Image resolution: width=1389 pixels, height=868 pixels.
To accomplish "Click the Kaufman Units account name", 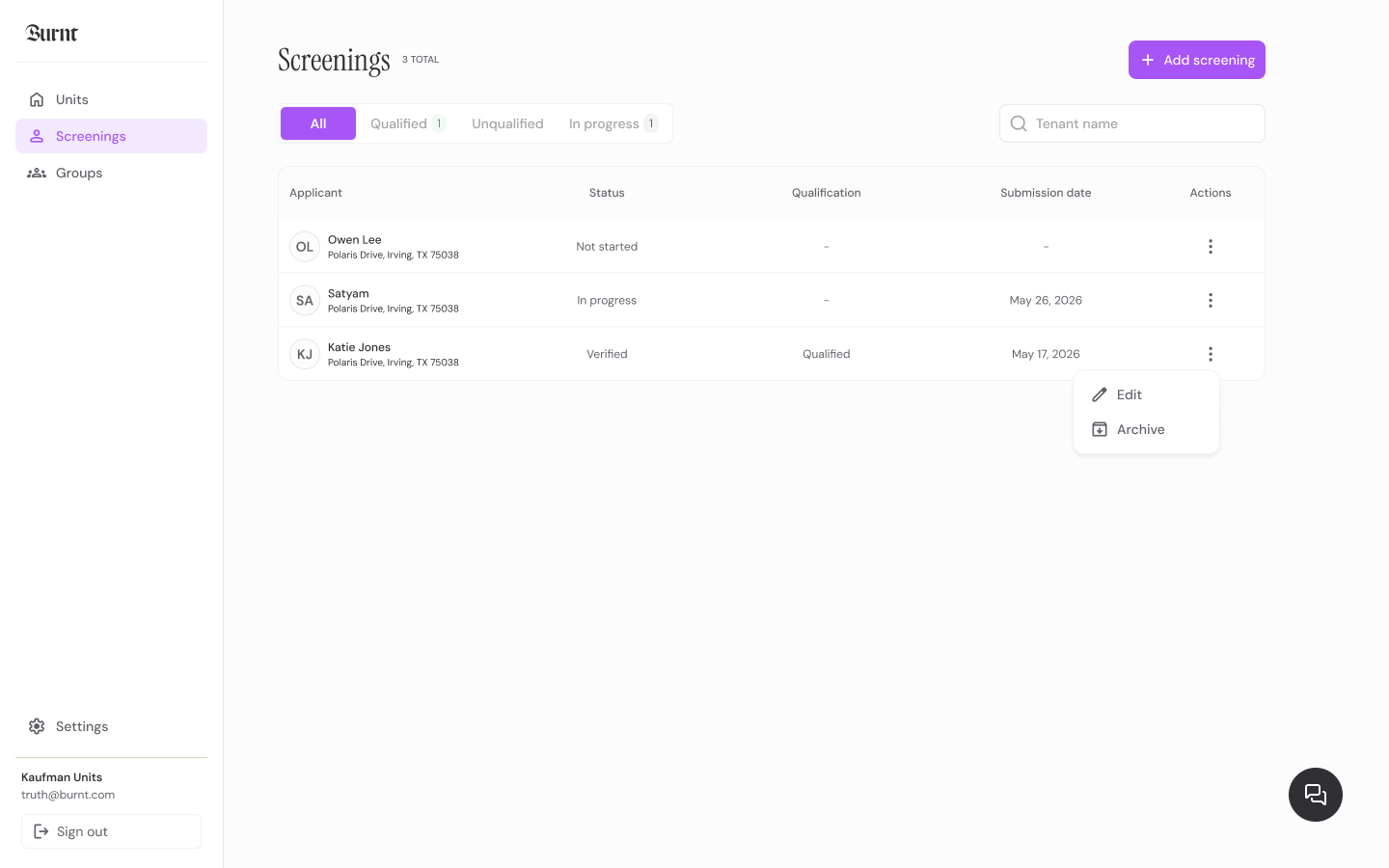I will click(62, 777).
